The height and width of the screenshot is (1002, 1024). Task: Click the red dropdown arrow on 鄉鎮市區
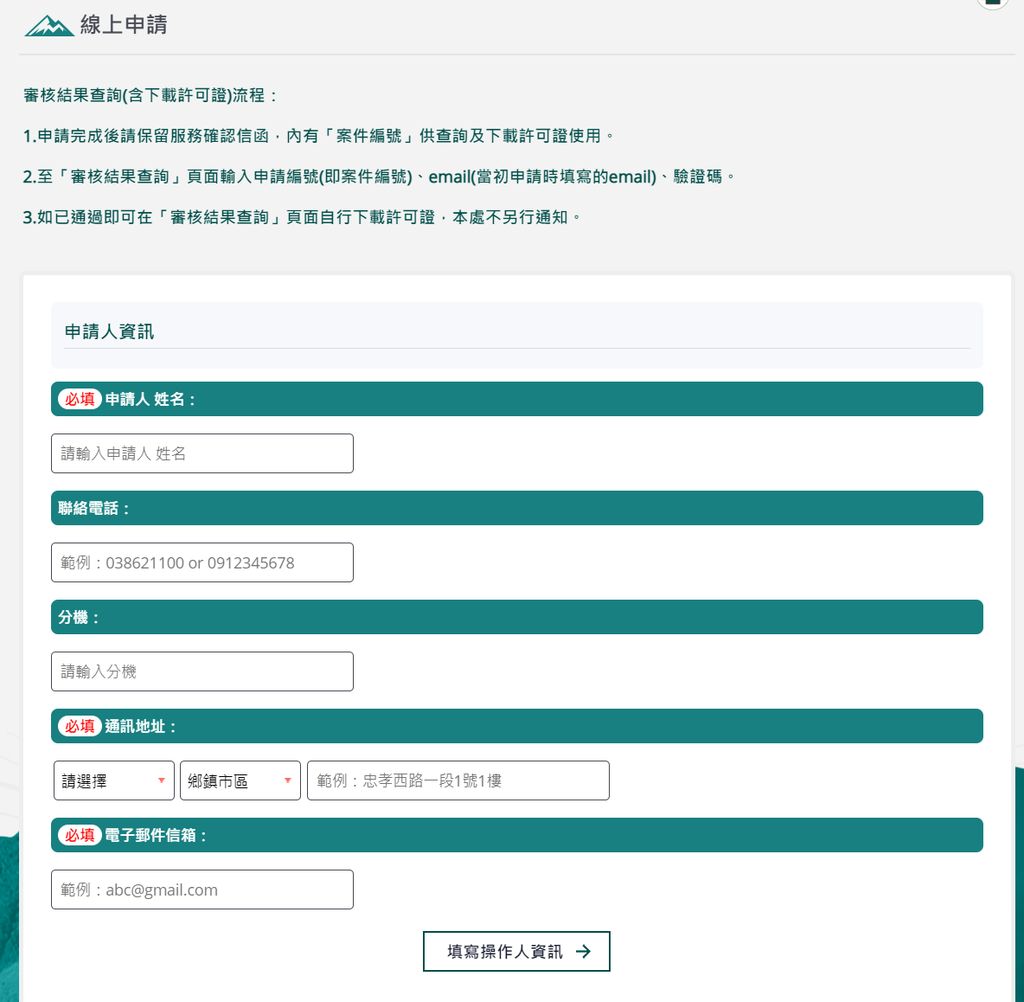(x=288, y=780)
